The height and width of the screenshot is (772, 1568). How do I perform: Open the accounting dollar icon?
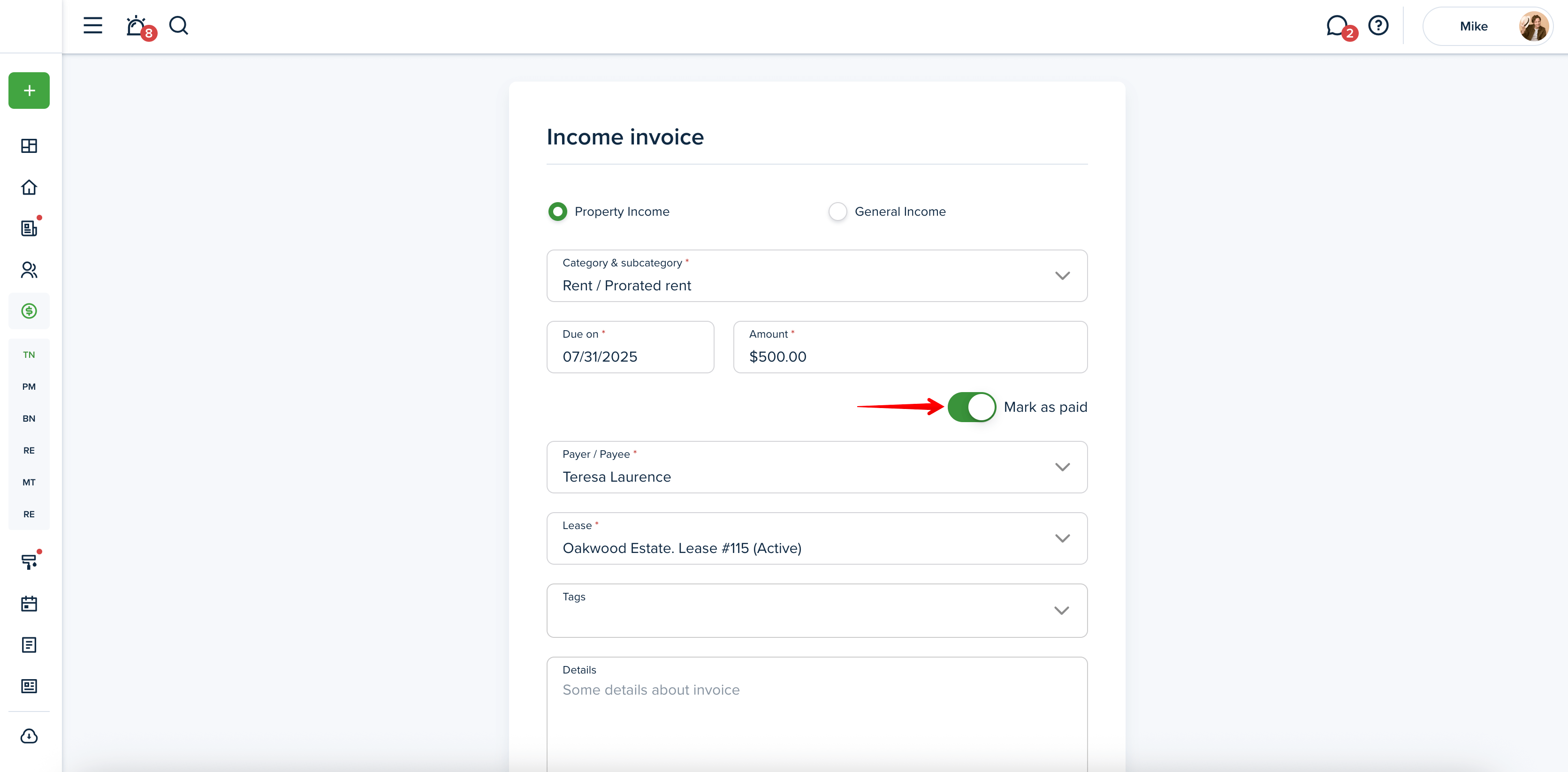click(29, 311)
